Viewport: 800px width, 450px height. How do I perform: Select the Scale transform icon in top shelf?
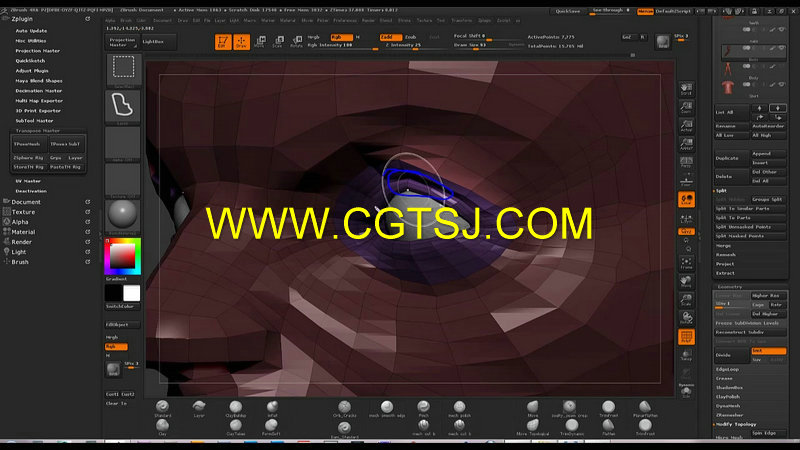pyautogui.click(x=279, y=41)
